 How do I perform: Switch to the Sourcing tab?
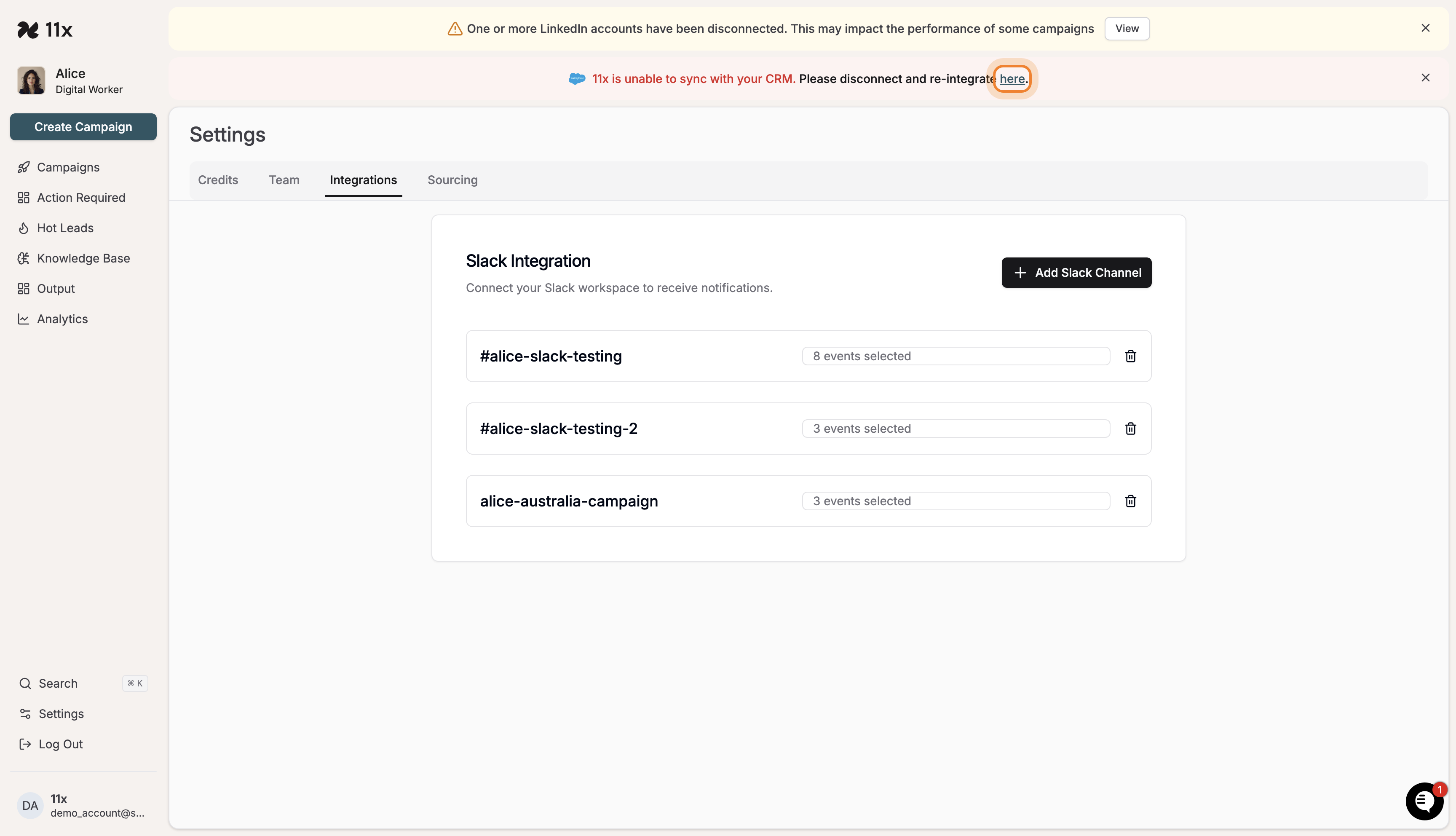452,180
